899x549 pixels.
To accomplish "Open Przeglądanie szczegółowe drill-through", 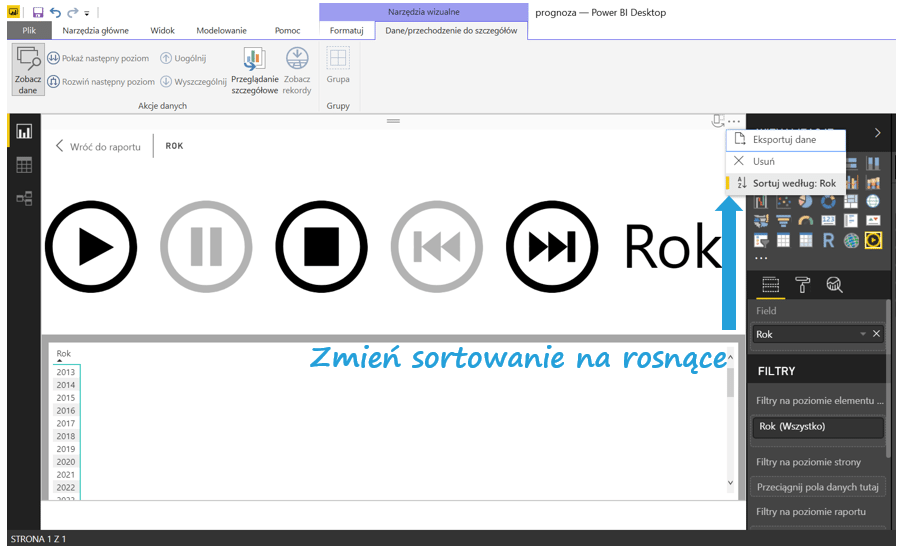I will pyautogui.click(x=254, y=70).
